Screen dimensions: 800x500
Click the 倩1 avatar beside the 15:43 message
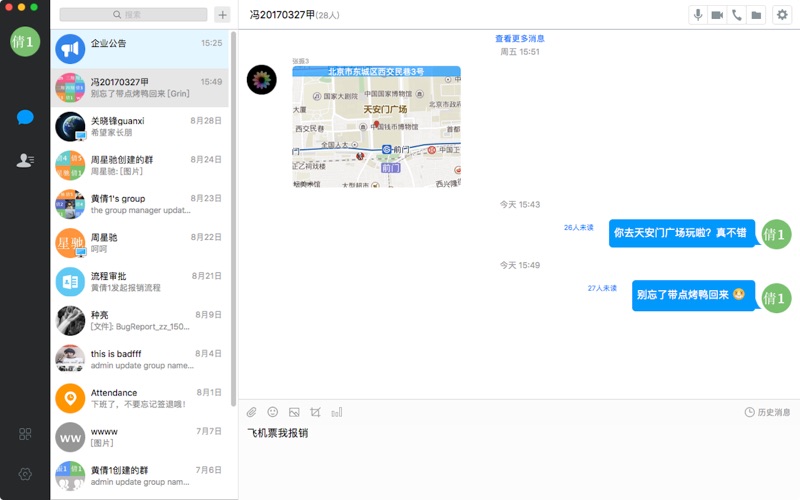[x=776, y=234]
